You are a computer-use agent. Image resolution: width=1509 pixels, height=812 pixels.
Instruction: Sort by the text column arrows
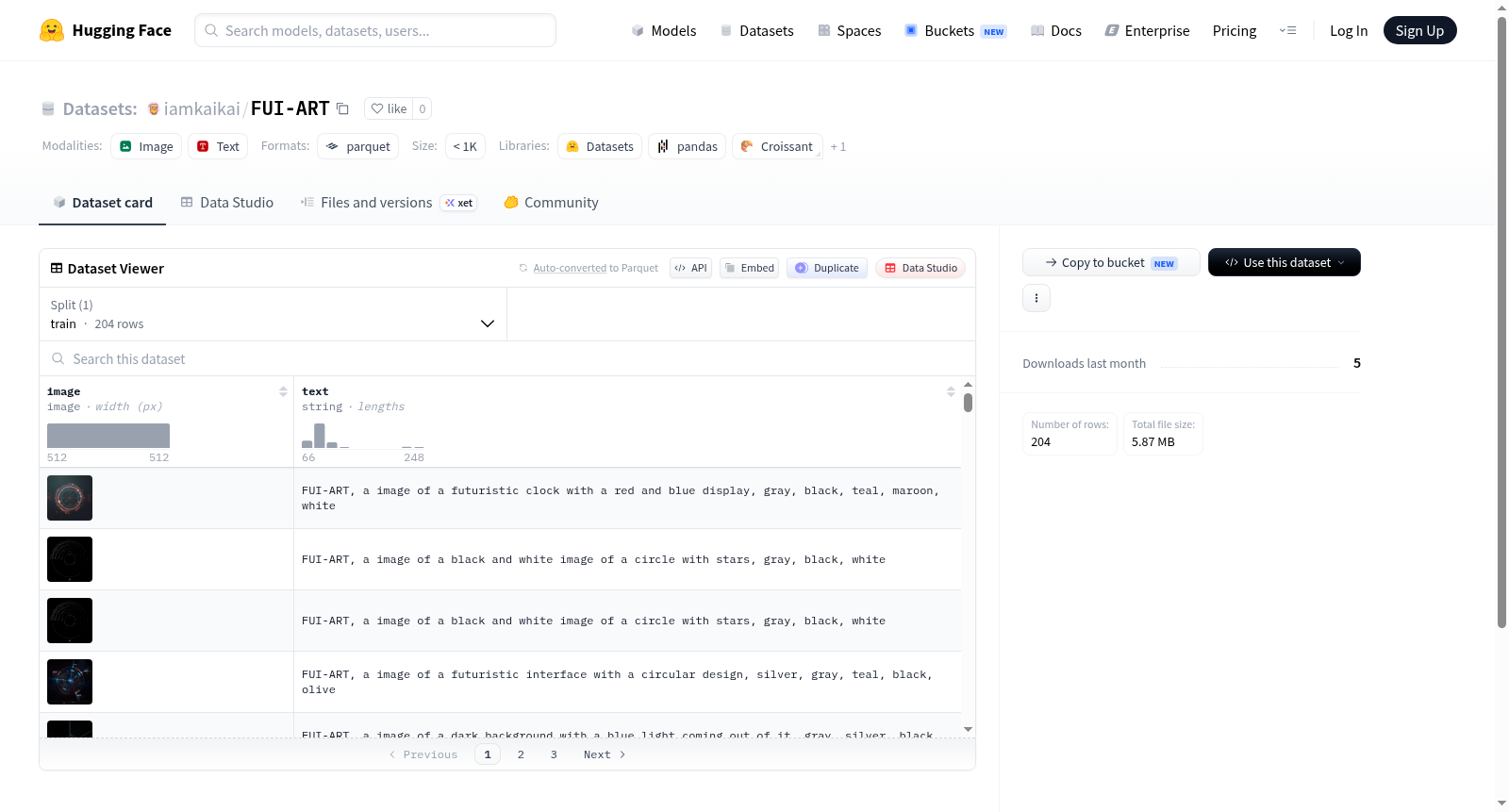click(x=951, y=391)
